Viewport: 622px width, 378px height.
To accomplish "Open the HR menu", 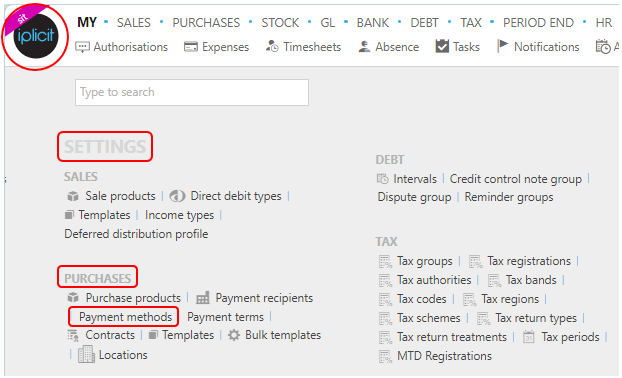I will (x=604, y=23).
